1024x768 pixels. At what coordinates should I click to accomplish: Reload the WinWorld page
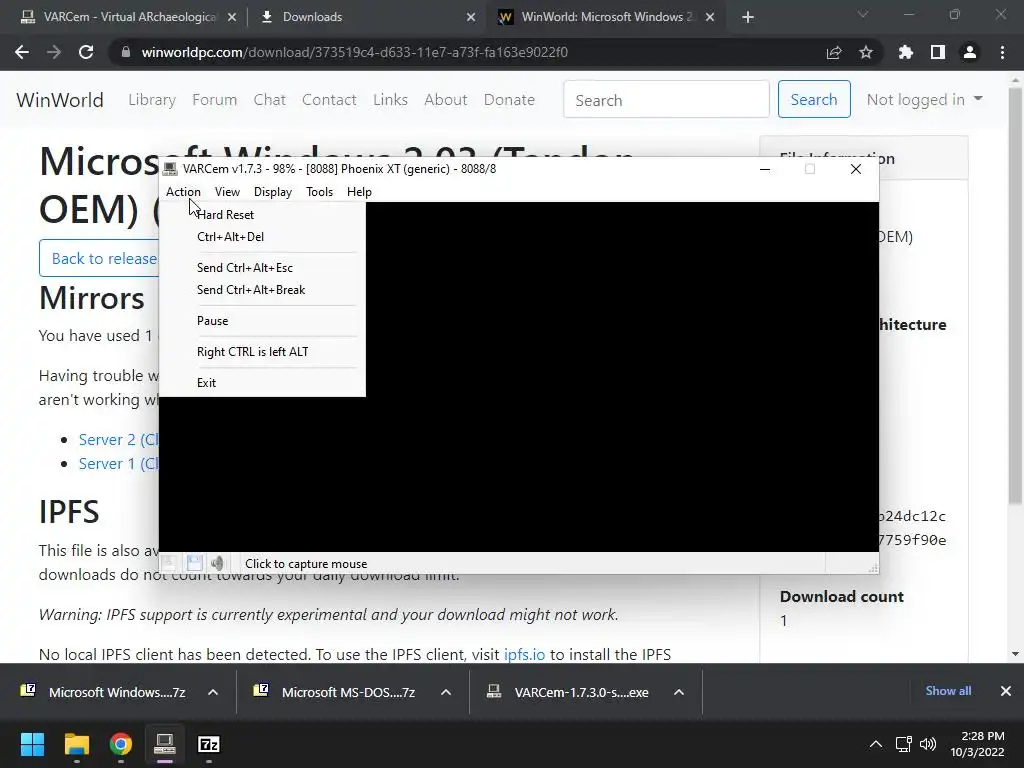click(86, 52)
